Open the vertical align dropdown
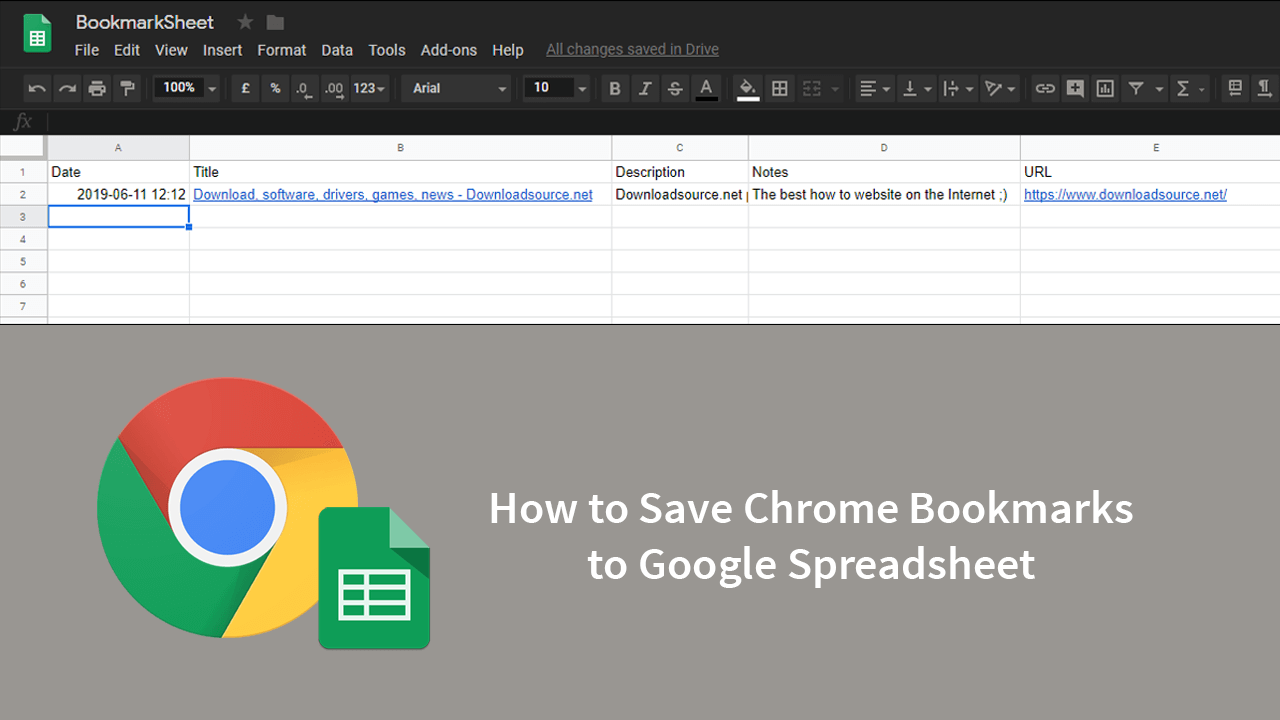Image resolution: width=1280 pixels, height=720 pixels. (x=916, y=88)
